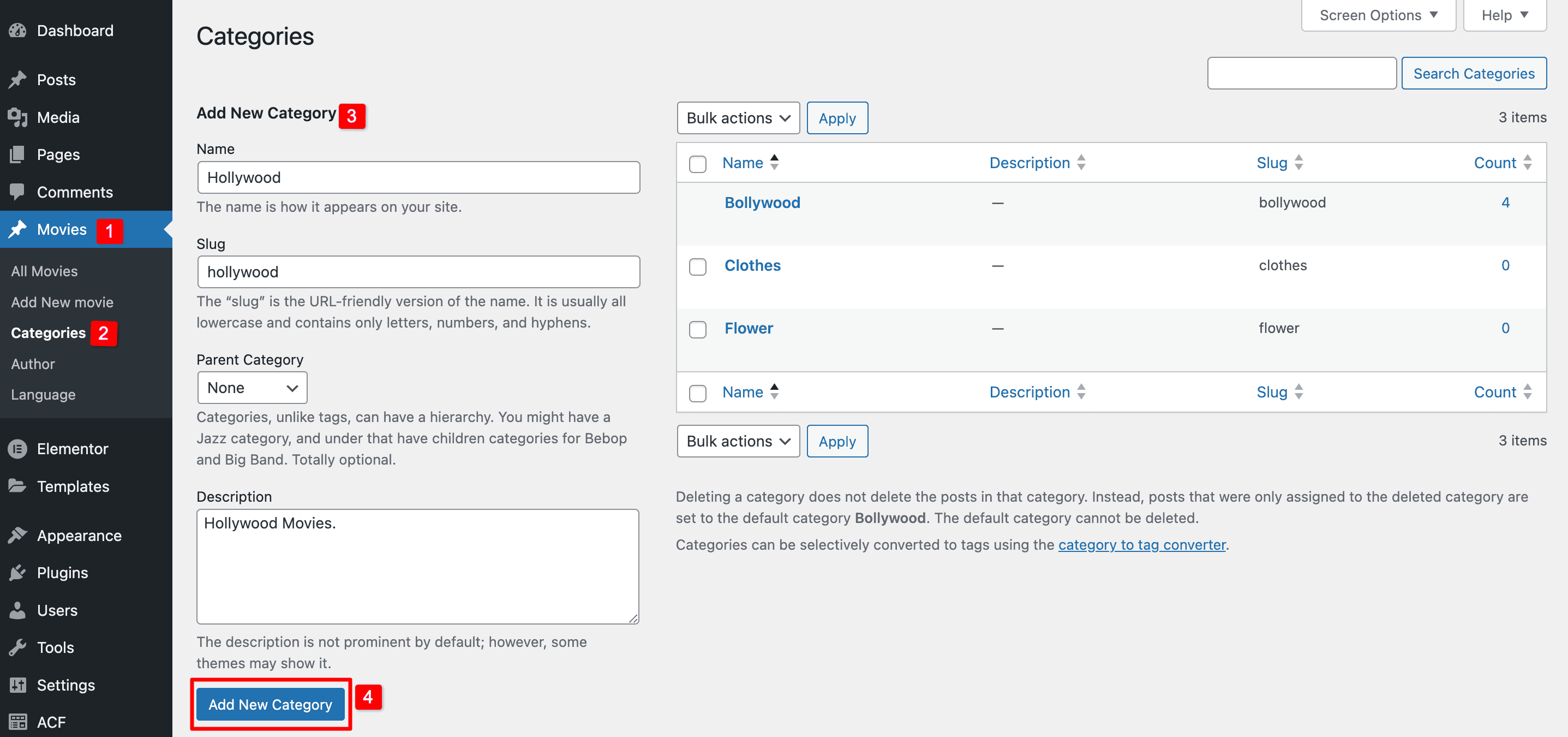
Task: Toggle checkbox next to Clothes category
Action: [697, 265]
